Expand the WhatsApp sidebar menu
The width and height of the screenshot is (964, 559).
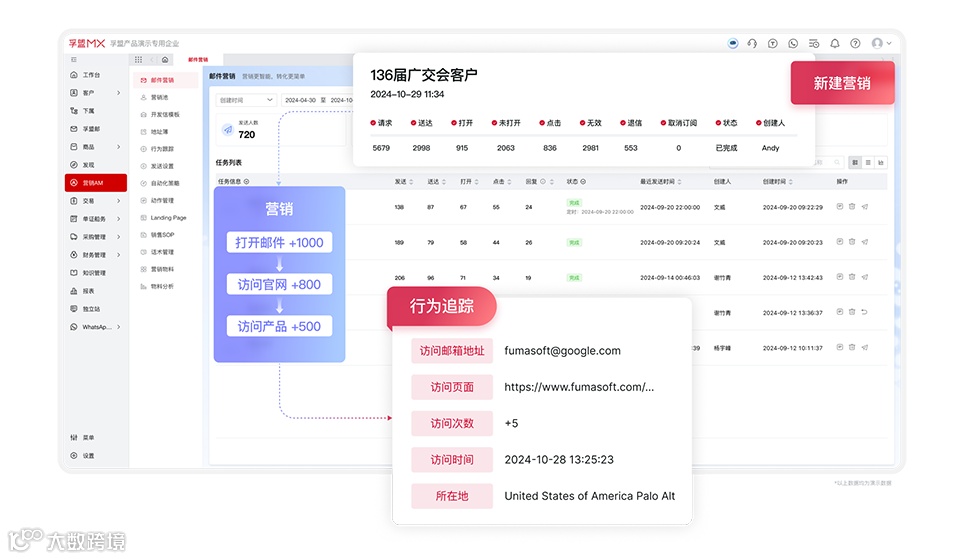[x=97, y=327]
